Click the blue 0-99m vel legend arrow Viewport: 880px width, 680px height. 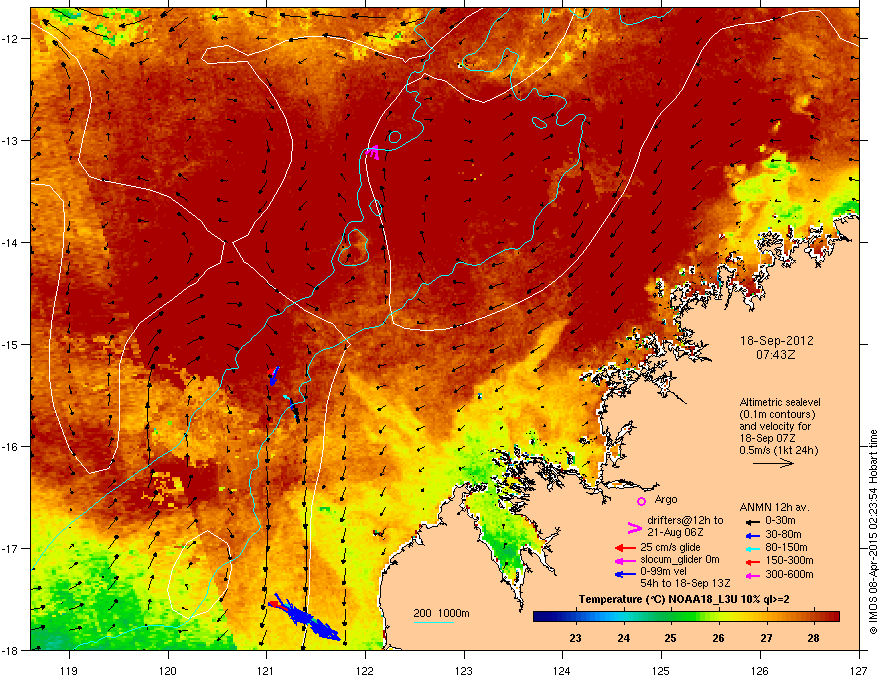tap(625, 574)
